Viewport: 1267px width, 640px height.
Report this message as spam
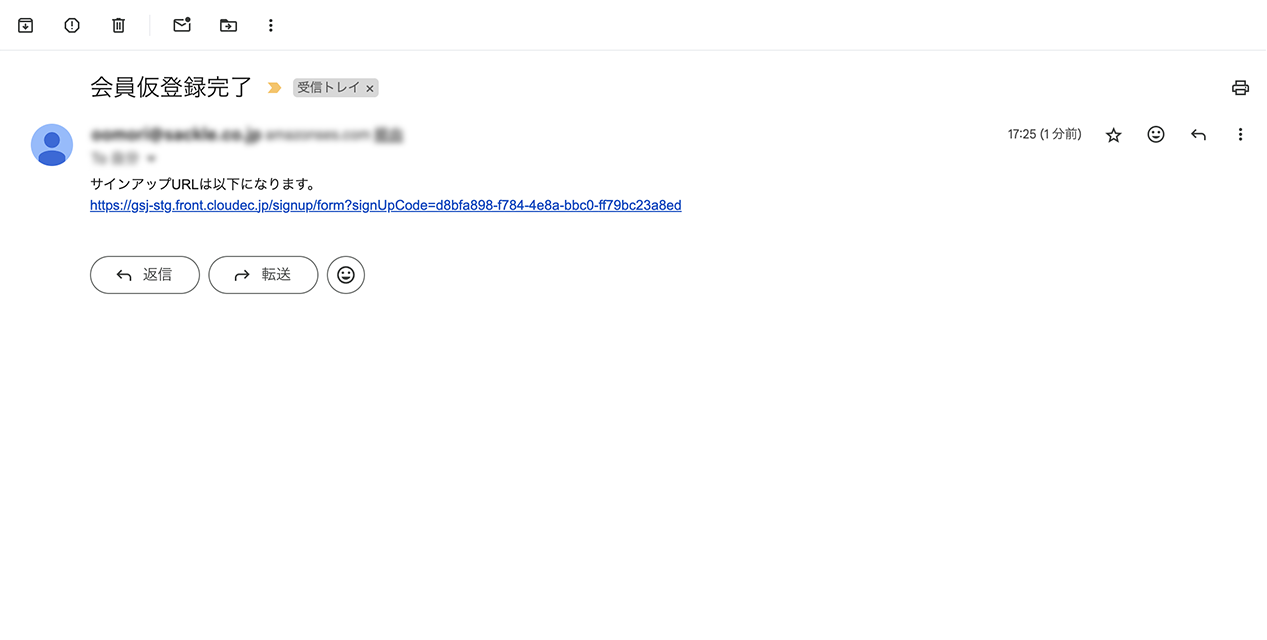[x=72, y=25]
